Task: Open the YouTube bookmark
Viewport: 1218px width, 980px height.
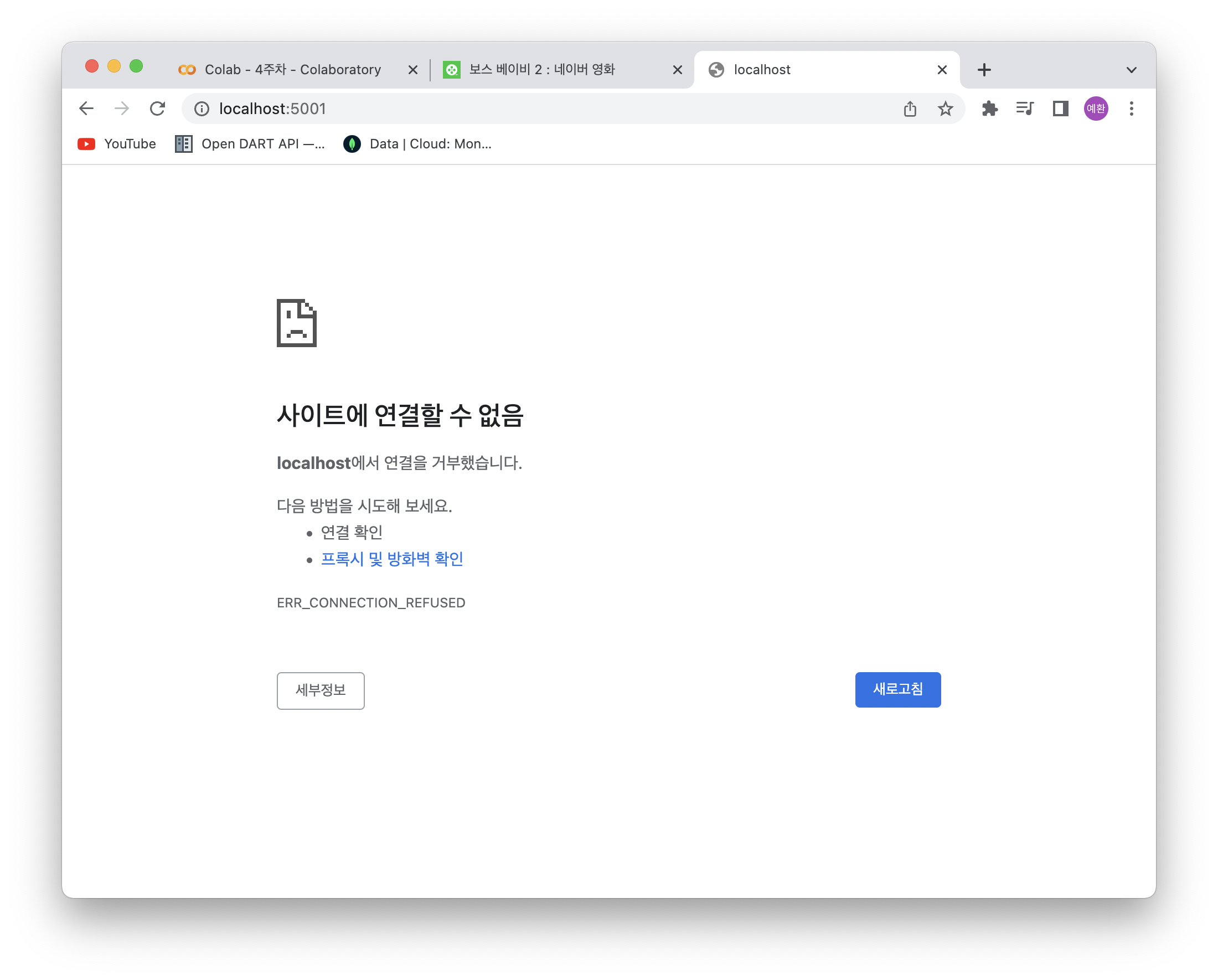Action: (116, 144)
